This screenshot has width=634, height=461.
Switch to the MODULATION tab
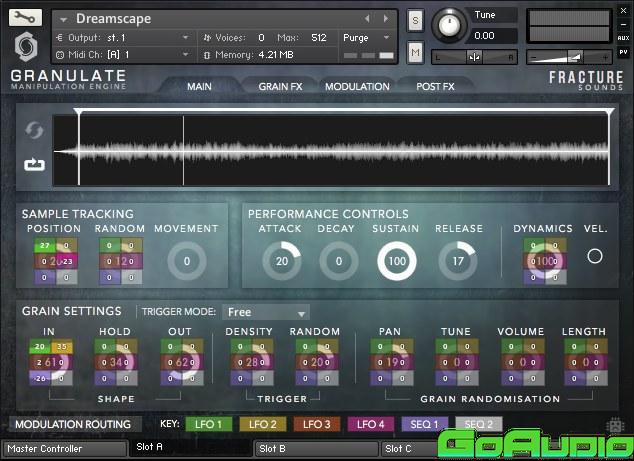pyautogui.click(x=357, y=87)
